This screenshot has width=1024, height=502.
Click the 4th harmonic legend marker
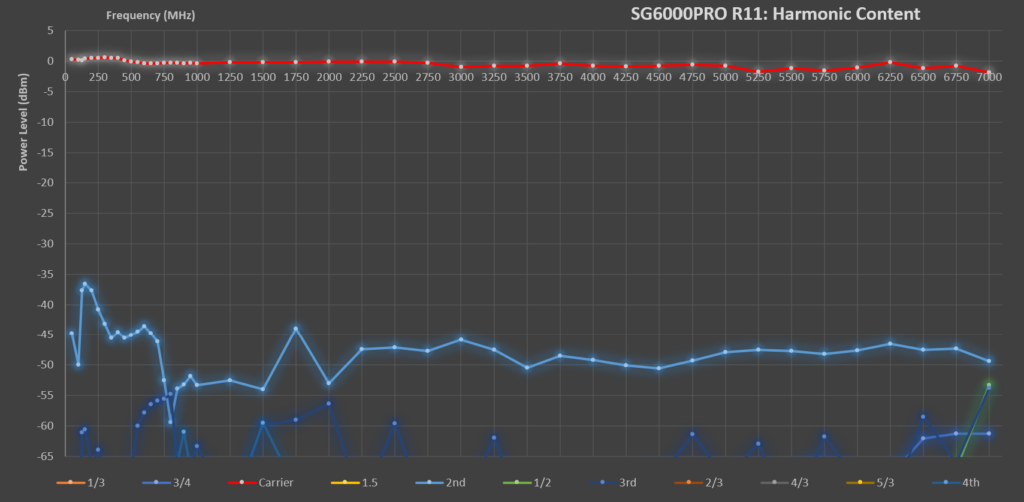click(944, 483)
